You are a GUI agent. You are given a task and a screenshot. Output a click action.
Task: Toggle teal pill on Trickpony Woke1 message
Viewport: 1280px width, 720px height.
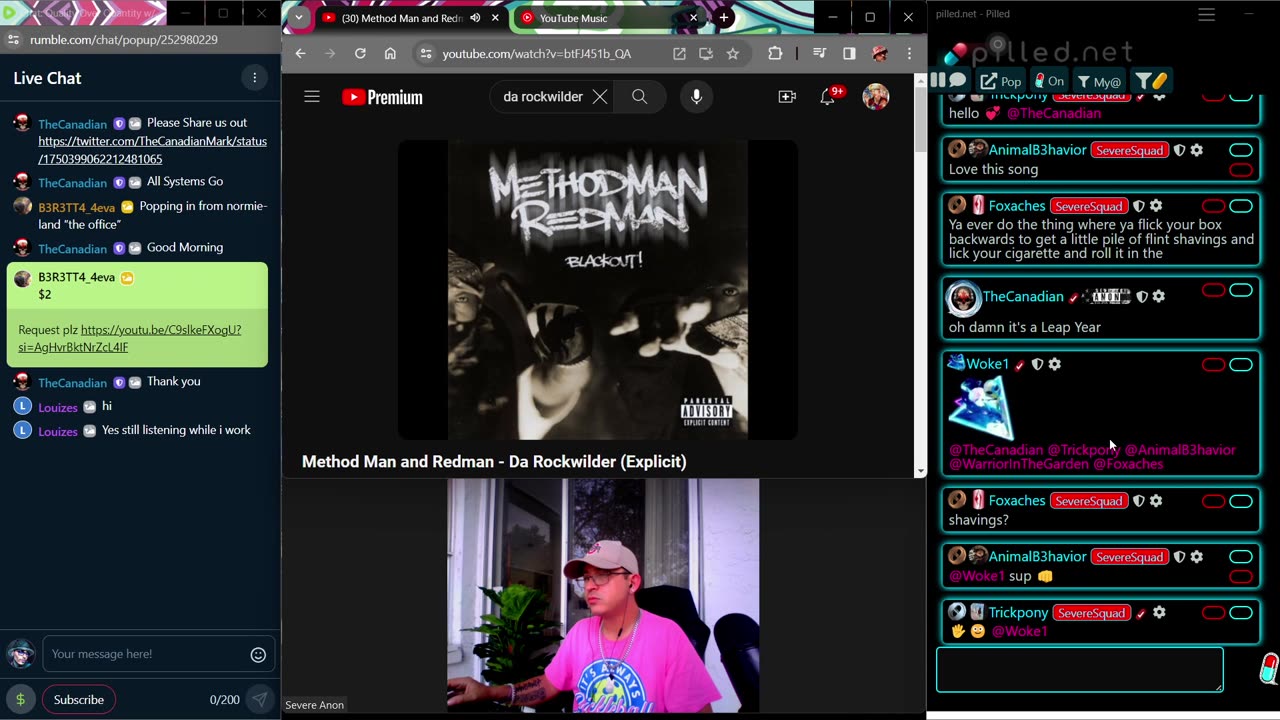click(x=1241, y=613)
